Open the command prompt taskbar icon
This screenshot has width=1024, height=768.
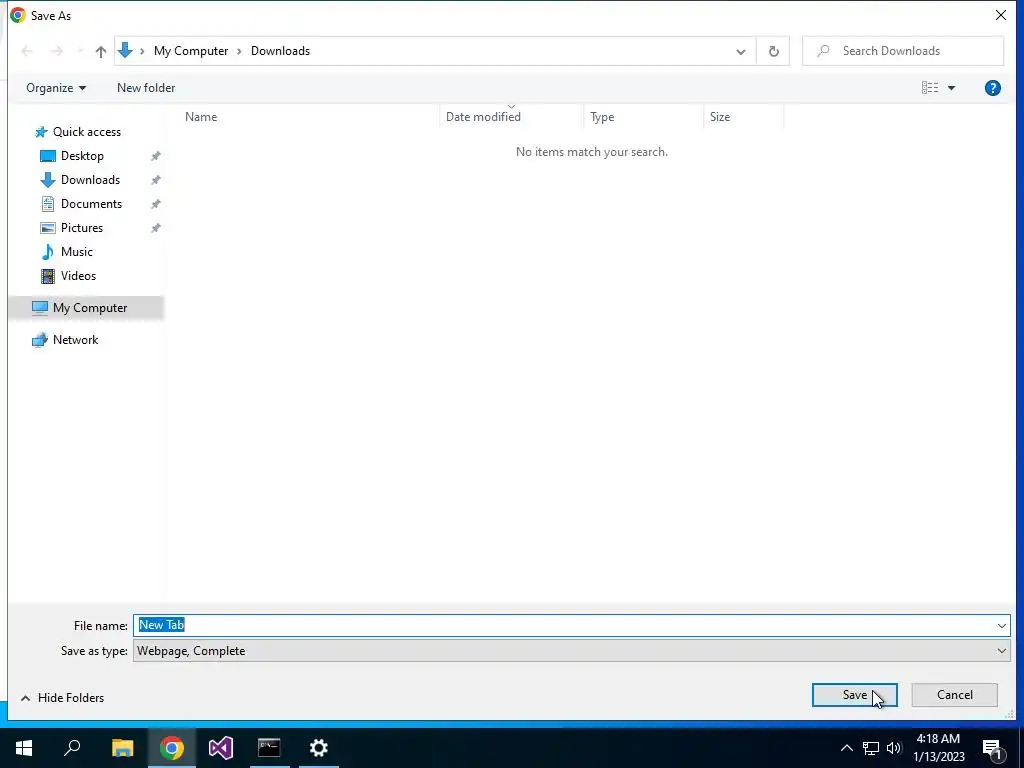click(x=269, y=748)
